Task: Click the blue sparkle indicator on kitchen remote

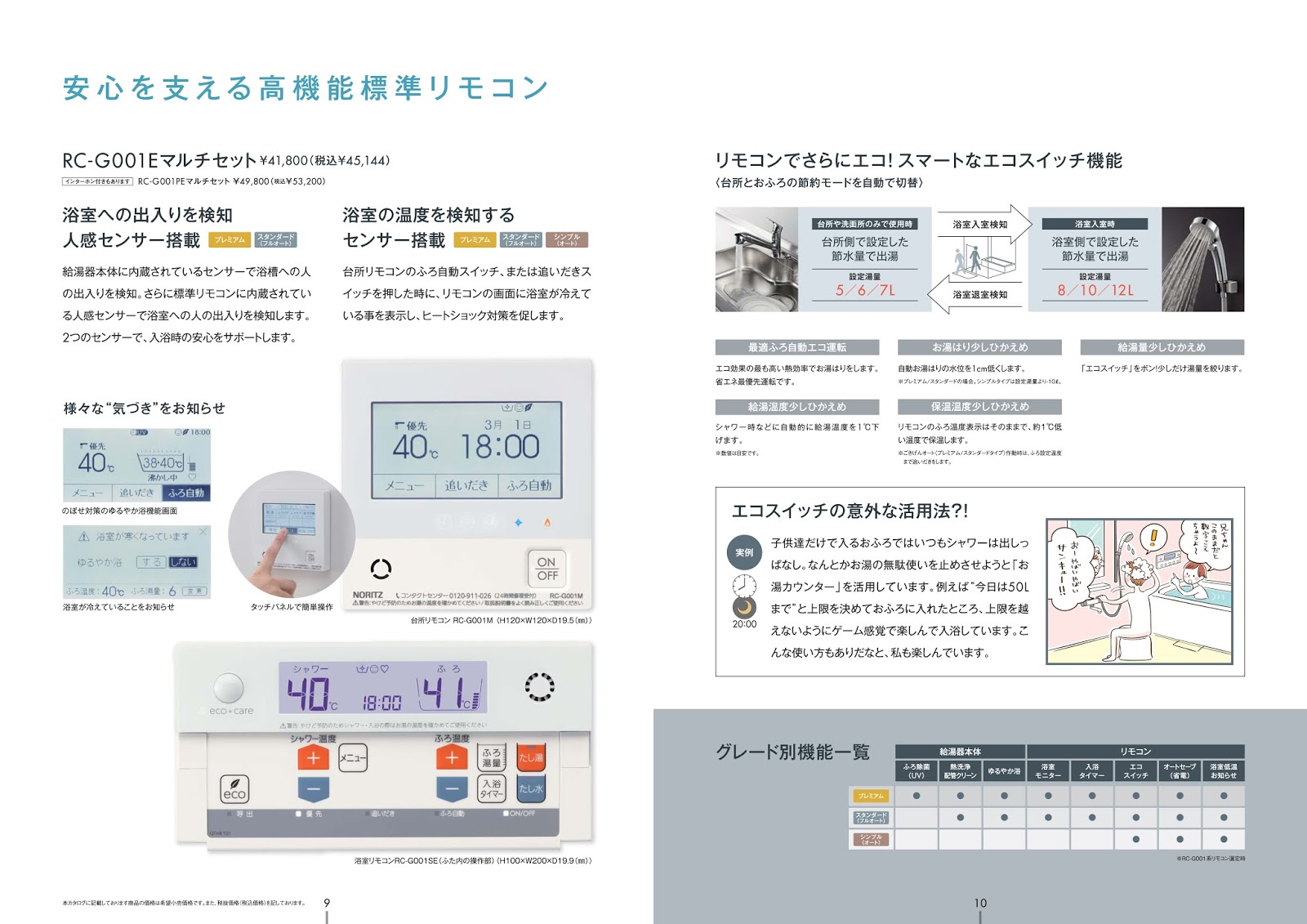Action: point(518,522)
